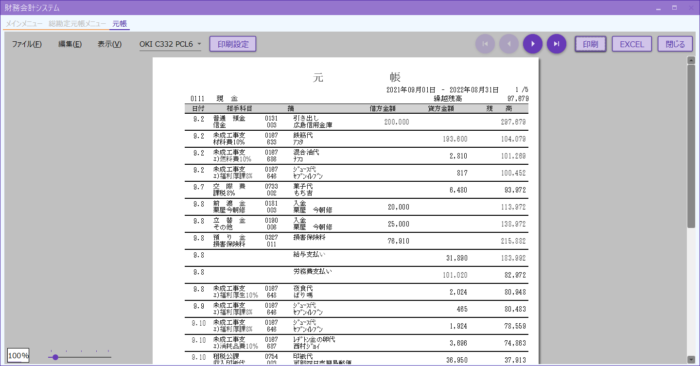
Task: Switch to the メインメニュー tab
Action: point(24,24)
